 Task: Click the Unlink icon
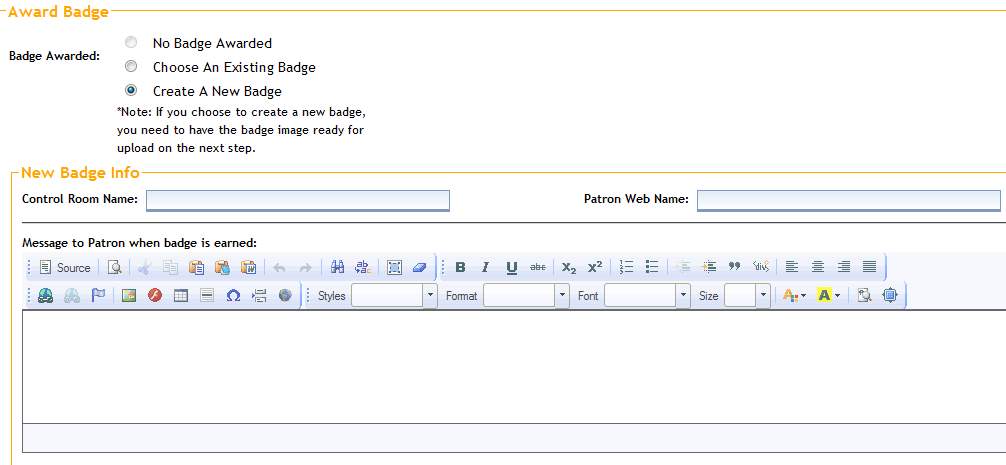[x=72, y=296]
